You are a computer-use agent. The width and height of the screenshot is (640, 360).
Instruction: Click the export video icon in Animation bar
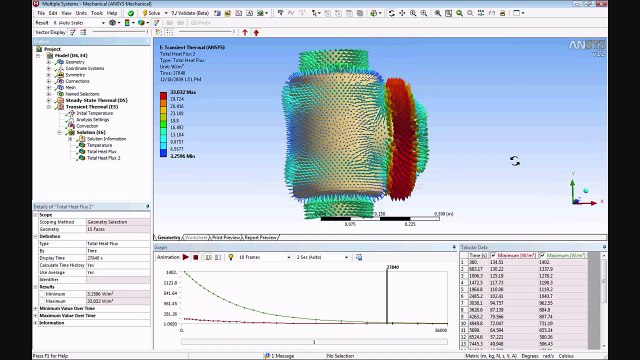[358, 257]
